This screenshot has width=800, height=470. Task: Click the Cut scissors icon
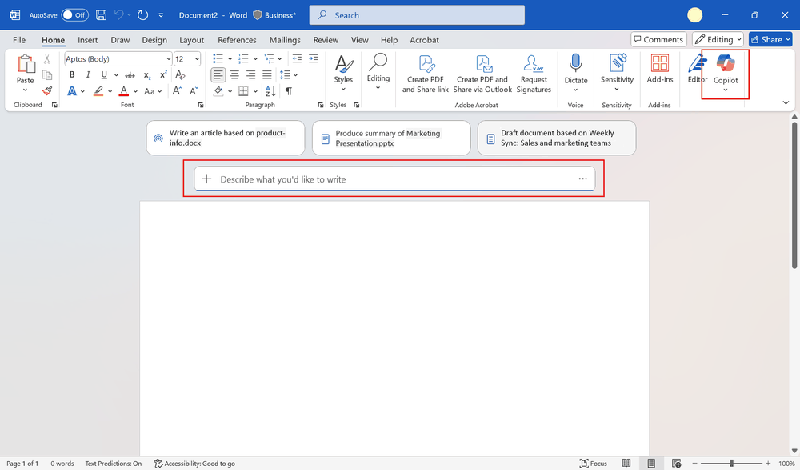(47, 59)
